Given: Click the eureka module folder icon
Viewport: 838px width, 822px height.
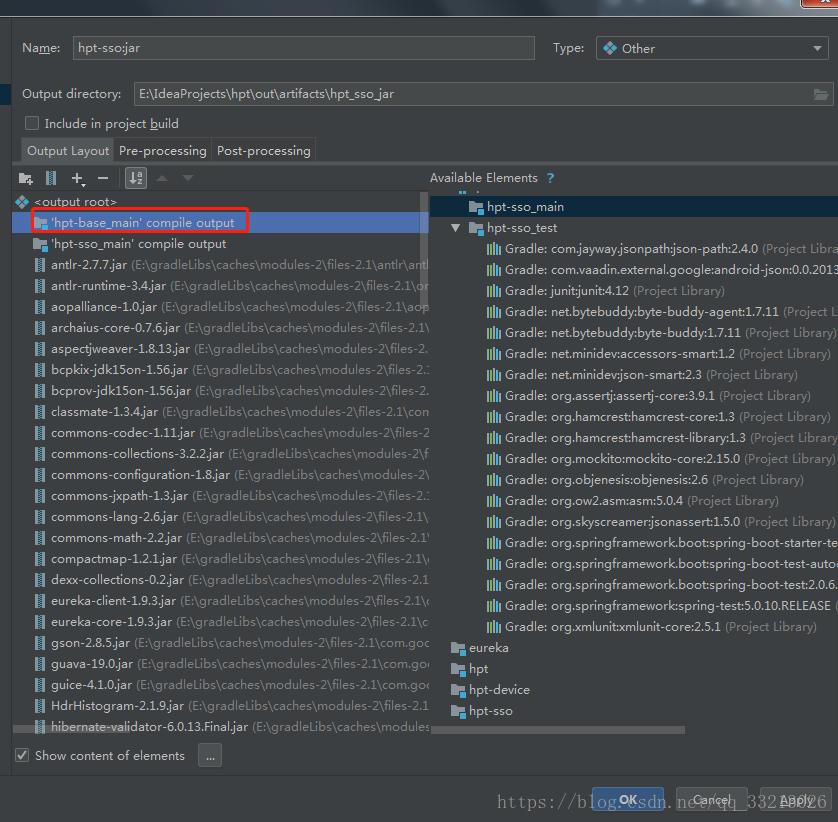Looking at the screenshot, I should click(x=458, y=648).
